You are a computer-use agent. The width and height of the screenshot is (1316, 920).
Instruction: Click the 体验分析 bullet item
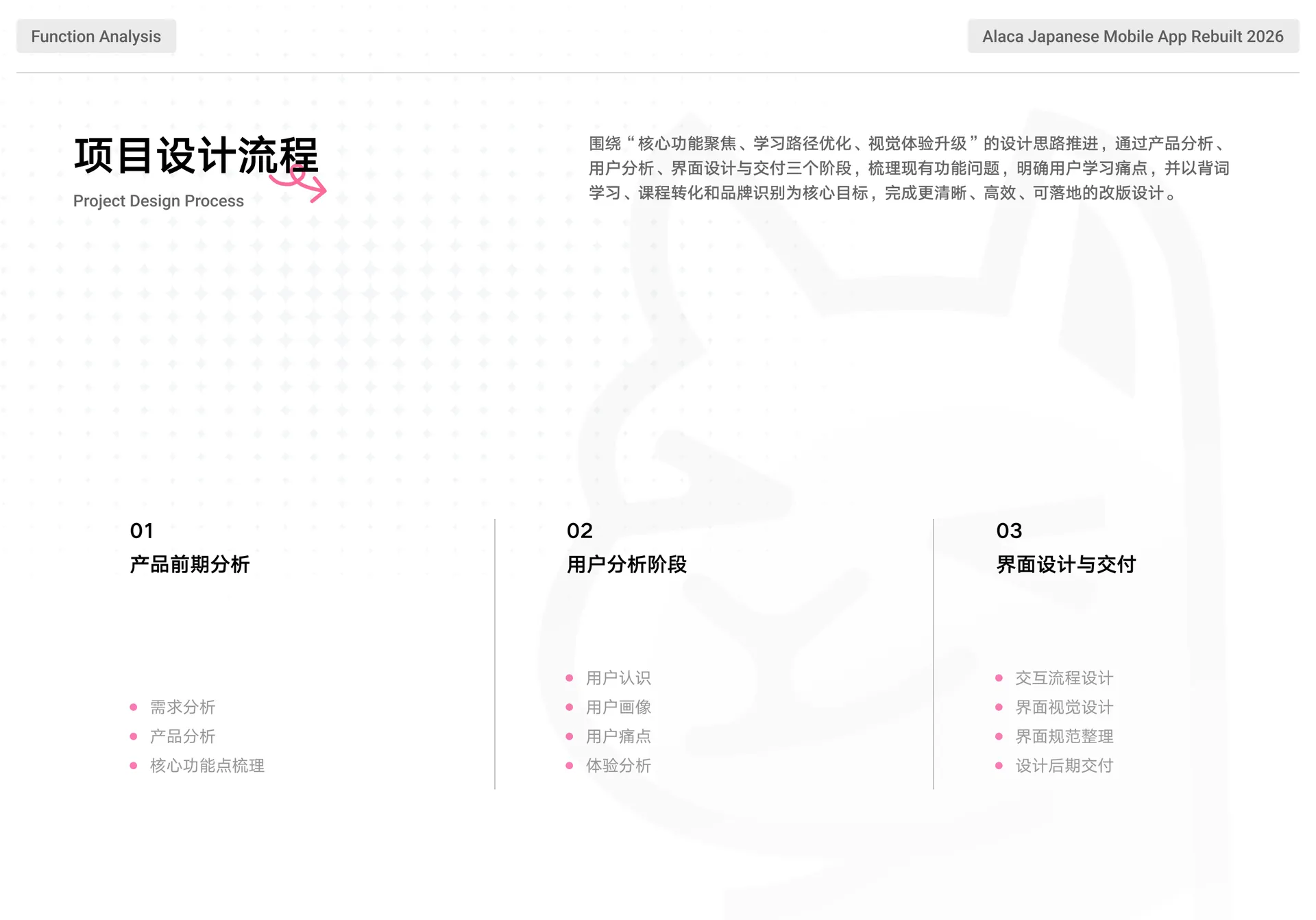(x=609, y=766)
